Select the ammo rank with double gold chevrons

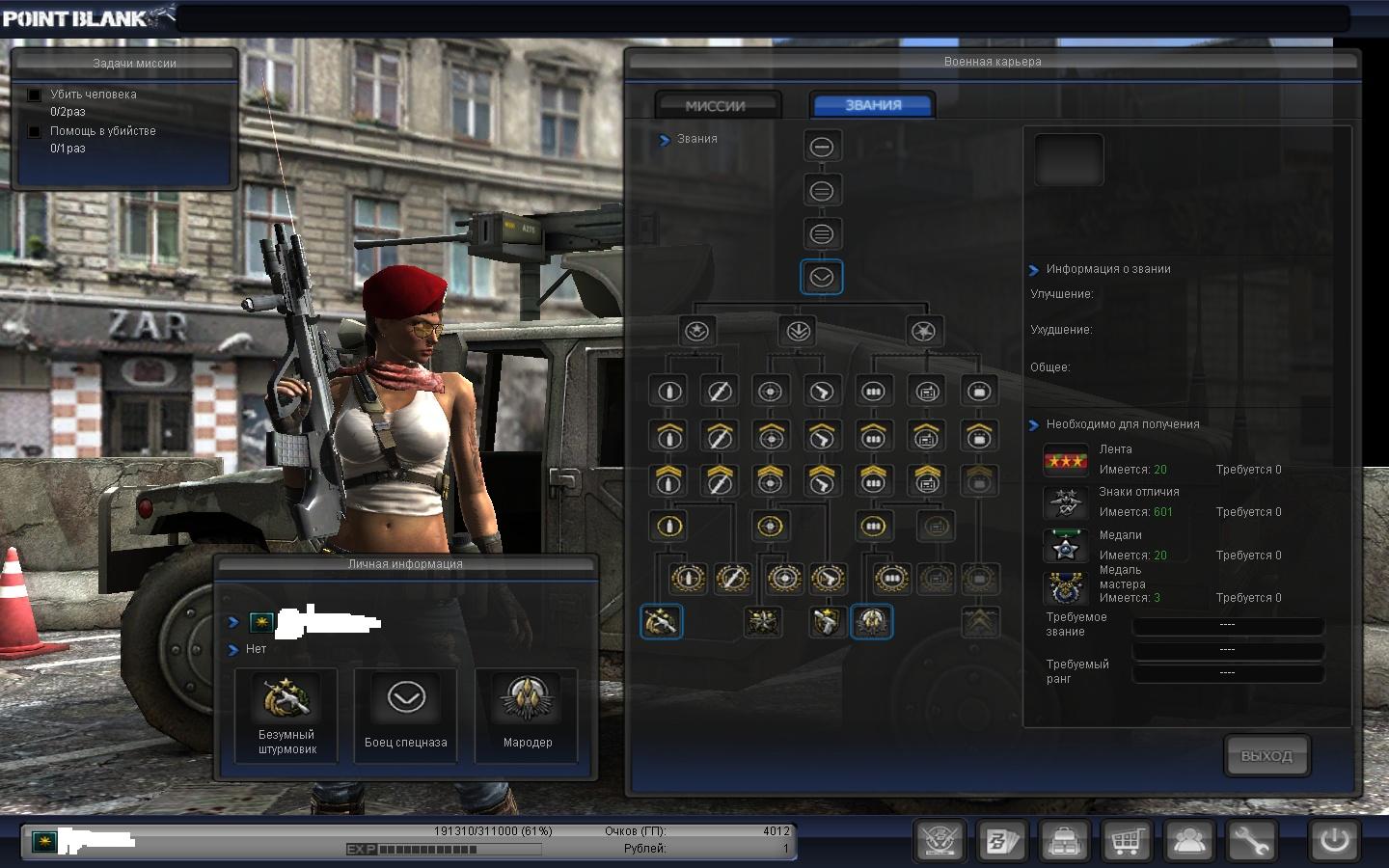(x=873, y=479)
